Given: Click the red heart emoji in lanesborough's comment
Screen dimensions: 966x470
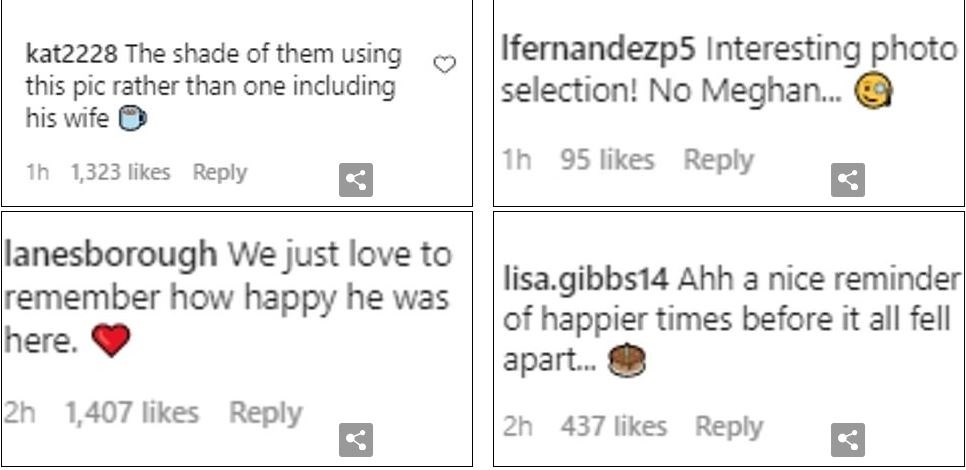Looking at the screenshot, I should [110, 343].
